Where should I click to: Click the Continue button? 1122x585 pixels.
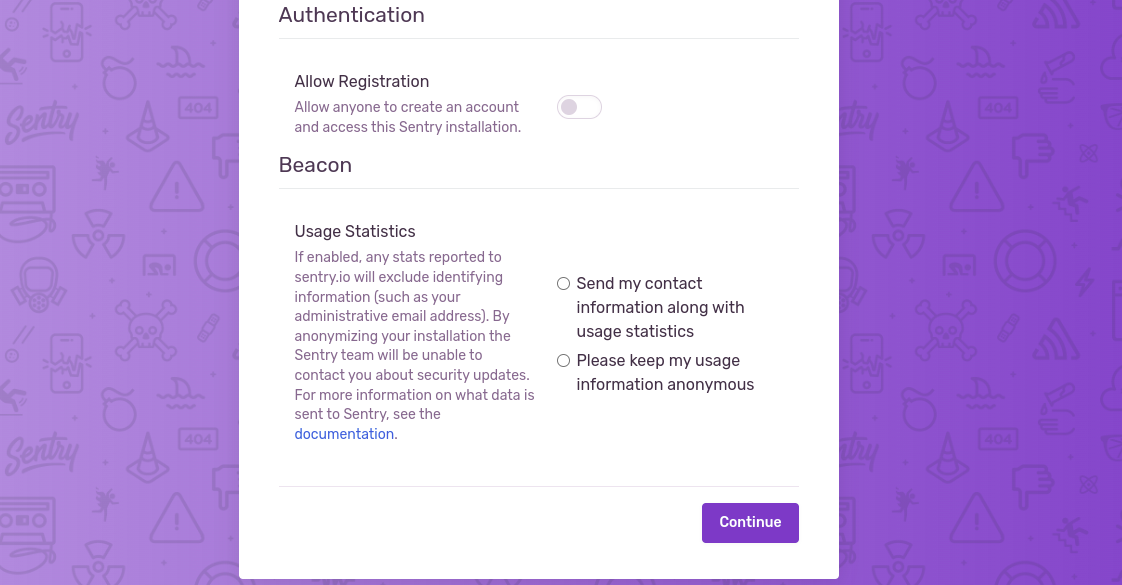point(750,523)
